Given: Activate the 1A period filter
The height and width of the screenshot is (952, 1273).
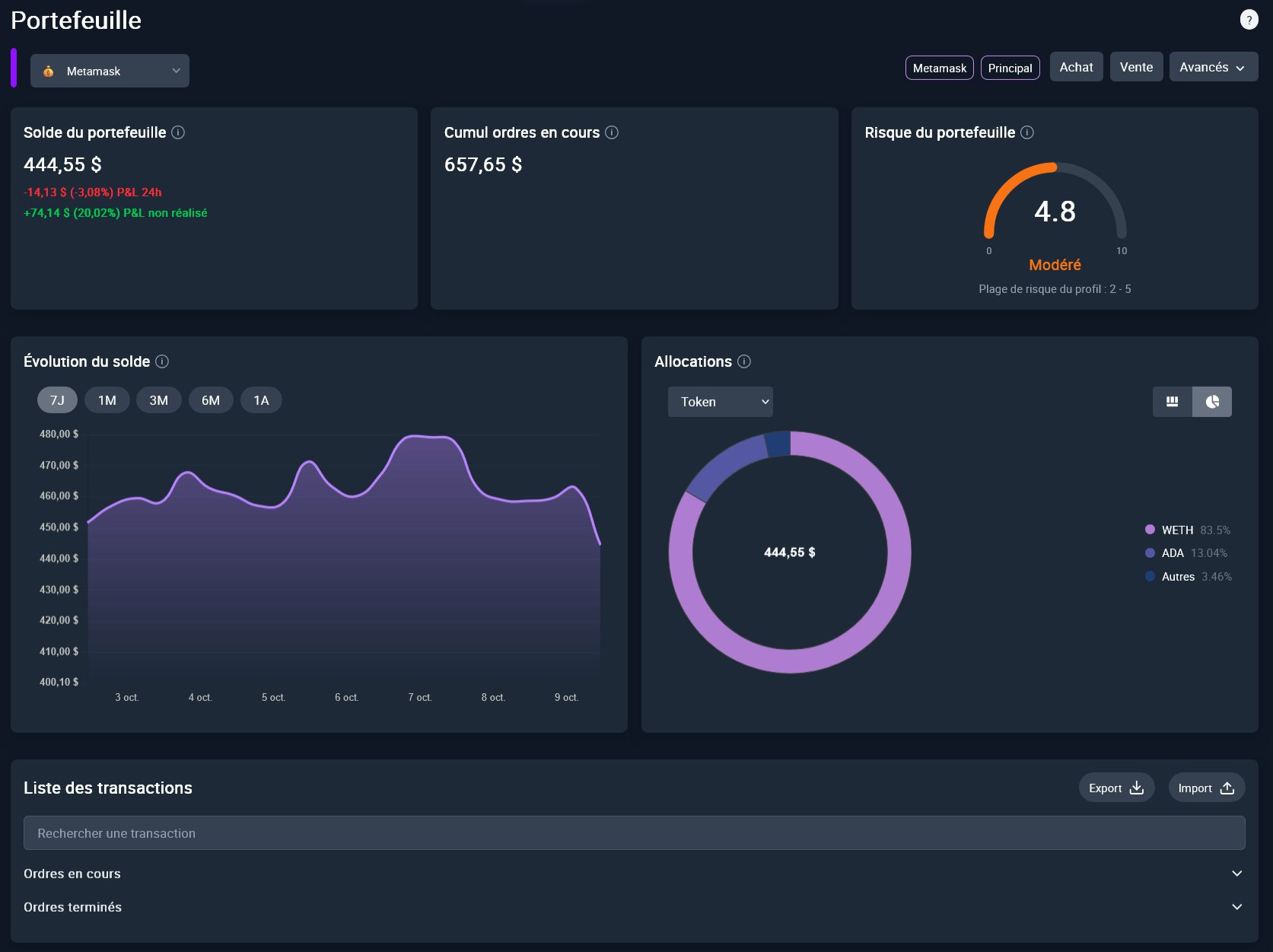Looking at the screenshot, I should tap(261, 400).
